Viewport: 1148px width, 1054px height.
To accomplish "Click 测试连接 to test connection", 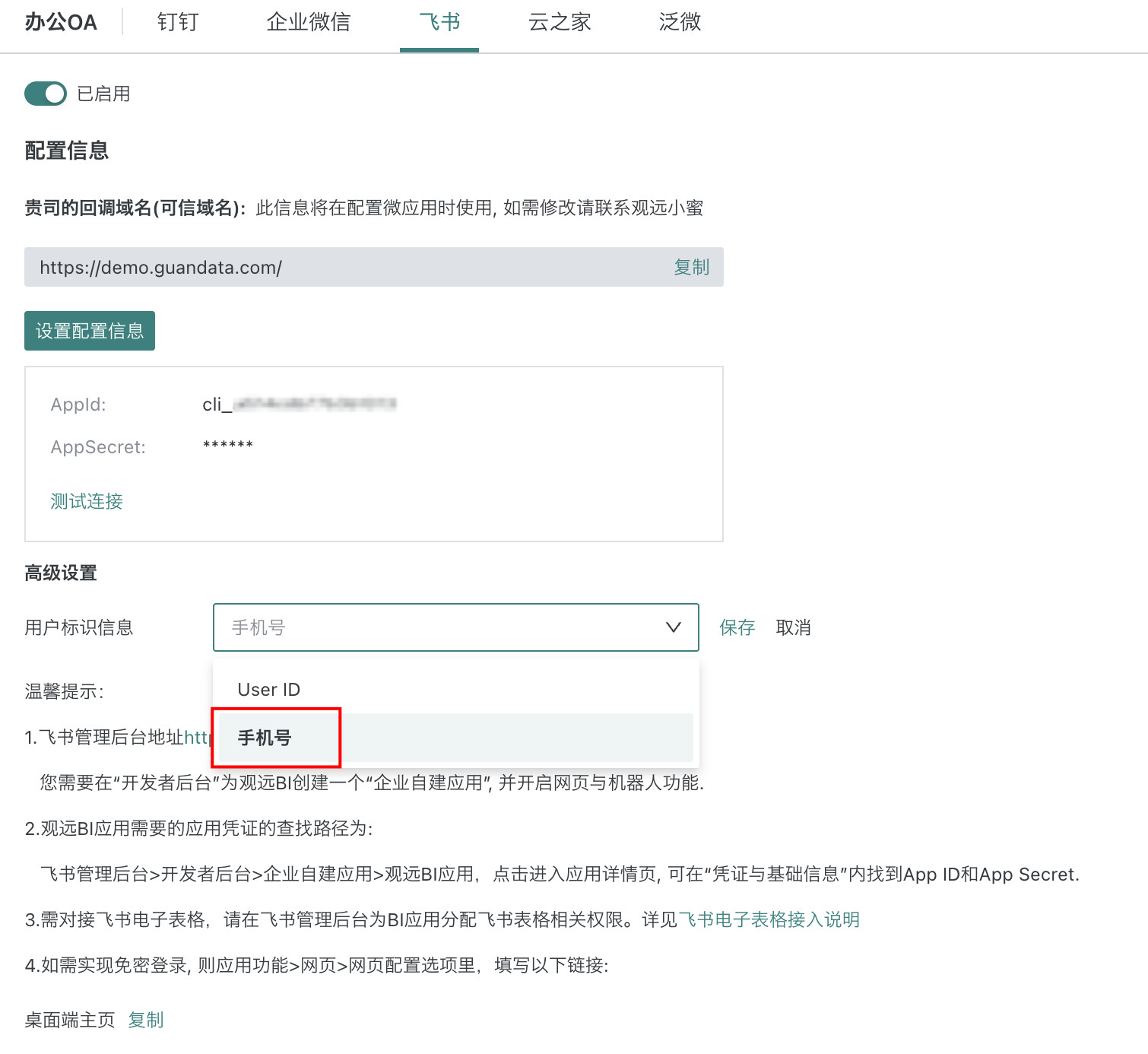I will pos(87,501).
